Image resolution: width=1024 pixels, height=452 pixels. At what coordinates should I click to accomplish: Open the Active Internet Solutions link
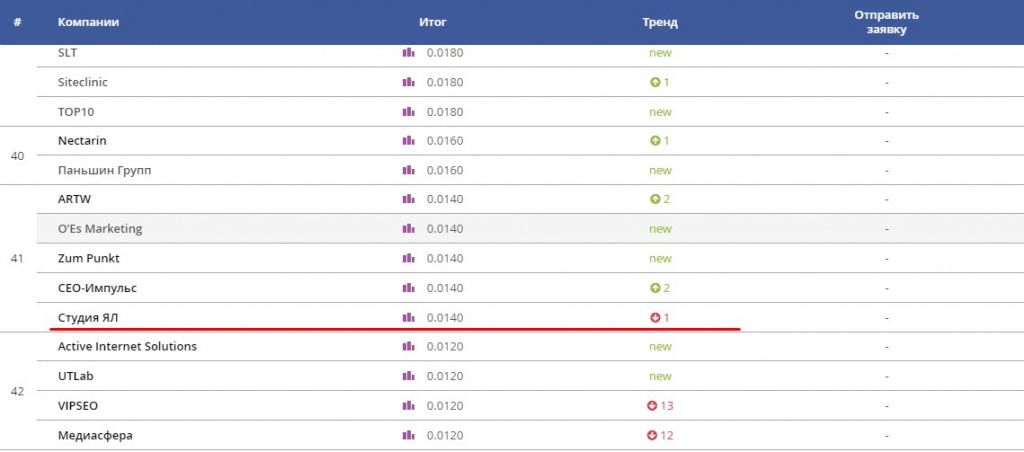pos(127,346)
